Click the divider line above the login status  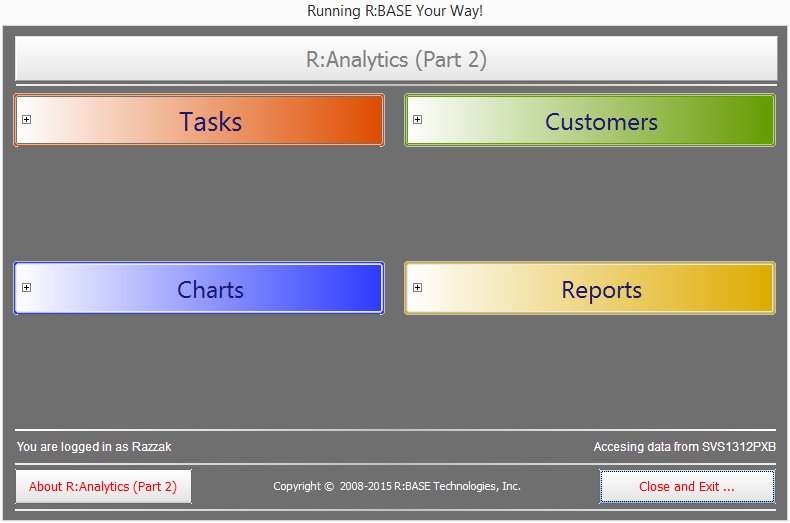pyautogui.click(x=396, y=431)
